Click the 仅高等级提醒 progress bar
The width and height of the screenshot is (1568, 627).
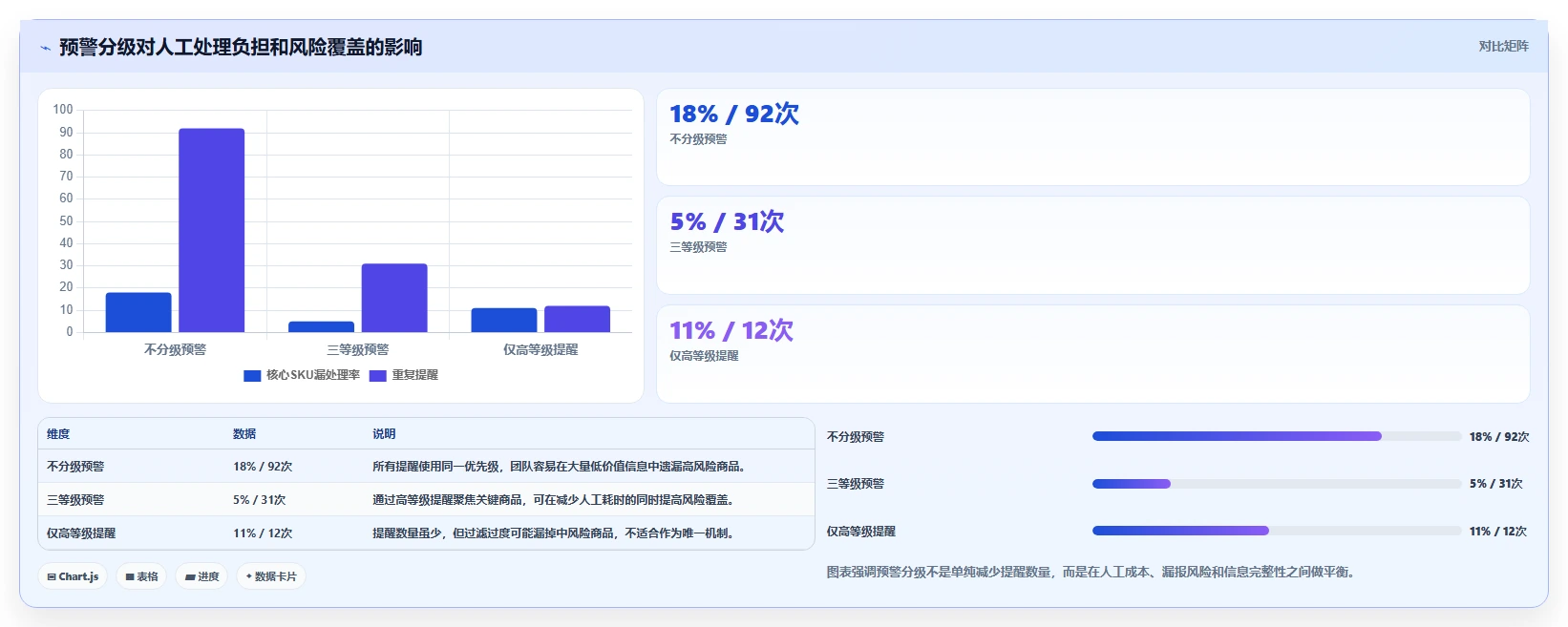[x=1277, y=531]
